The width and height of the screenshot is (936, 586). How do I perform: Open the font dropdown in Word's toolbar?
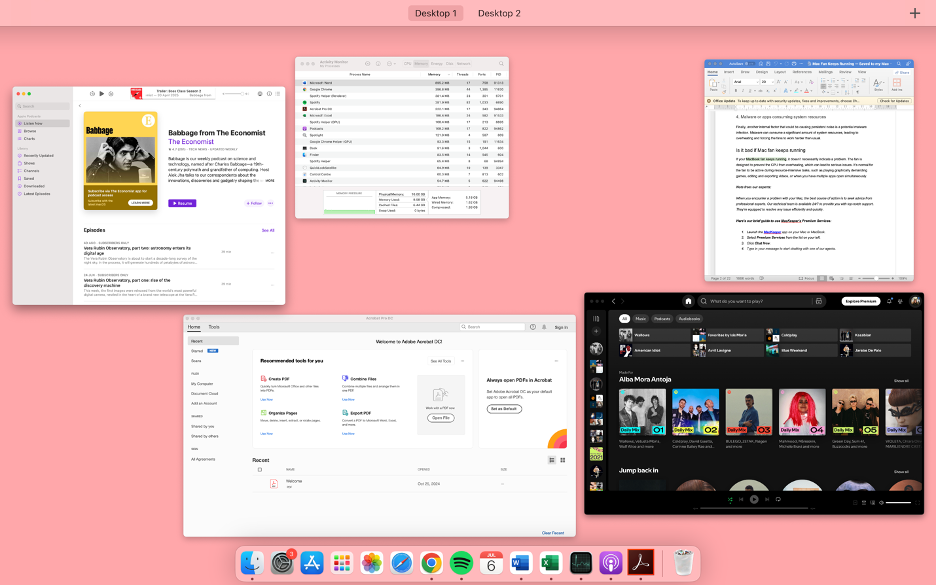[x=747, y=82]
